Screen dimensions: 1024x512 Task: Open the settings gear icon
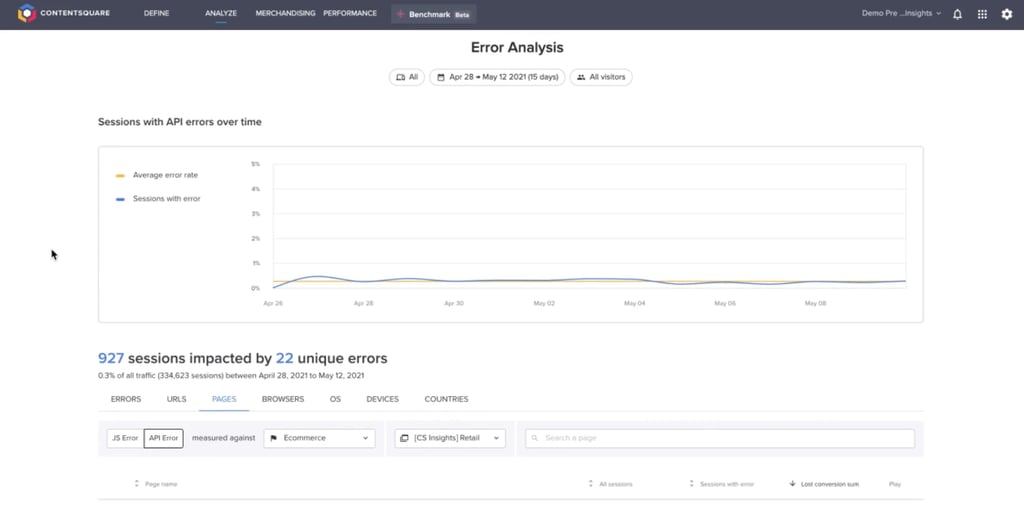tap(1007, 14)
